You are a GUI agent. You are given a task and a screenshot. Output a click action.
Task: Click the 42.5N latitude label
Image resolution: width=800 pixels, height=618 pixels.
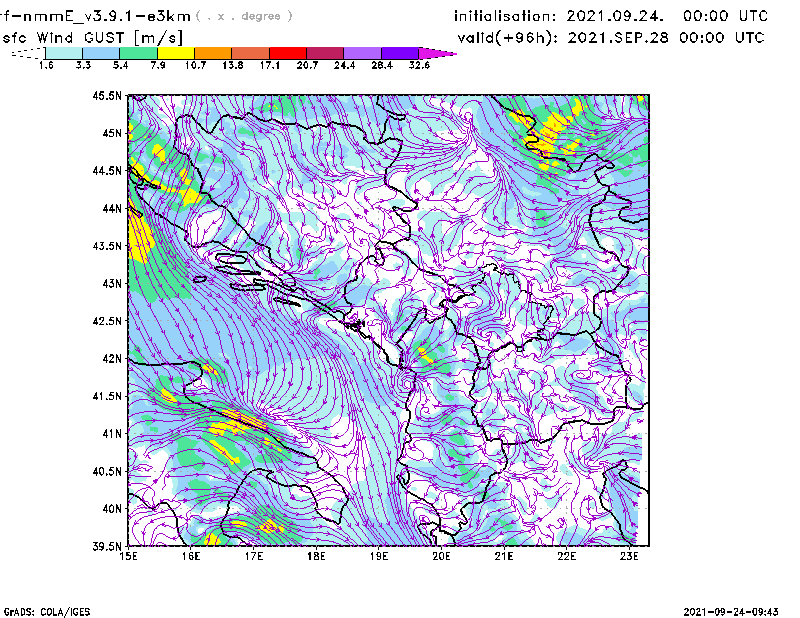107,321
